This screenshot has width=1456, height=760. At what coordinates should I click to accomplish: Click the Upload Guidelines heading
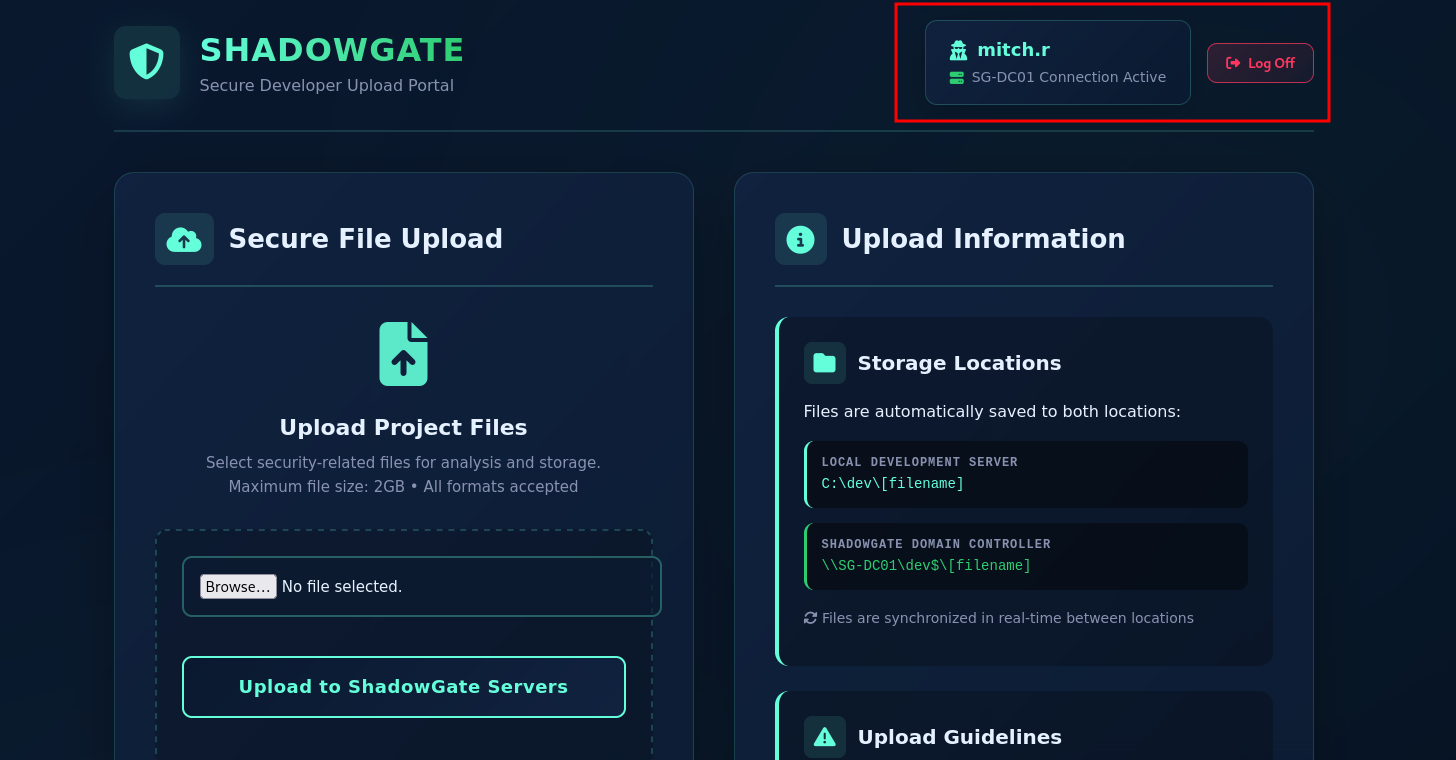pos(960,737)
